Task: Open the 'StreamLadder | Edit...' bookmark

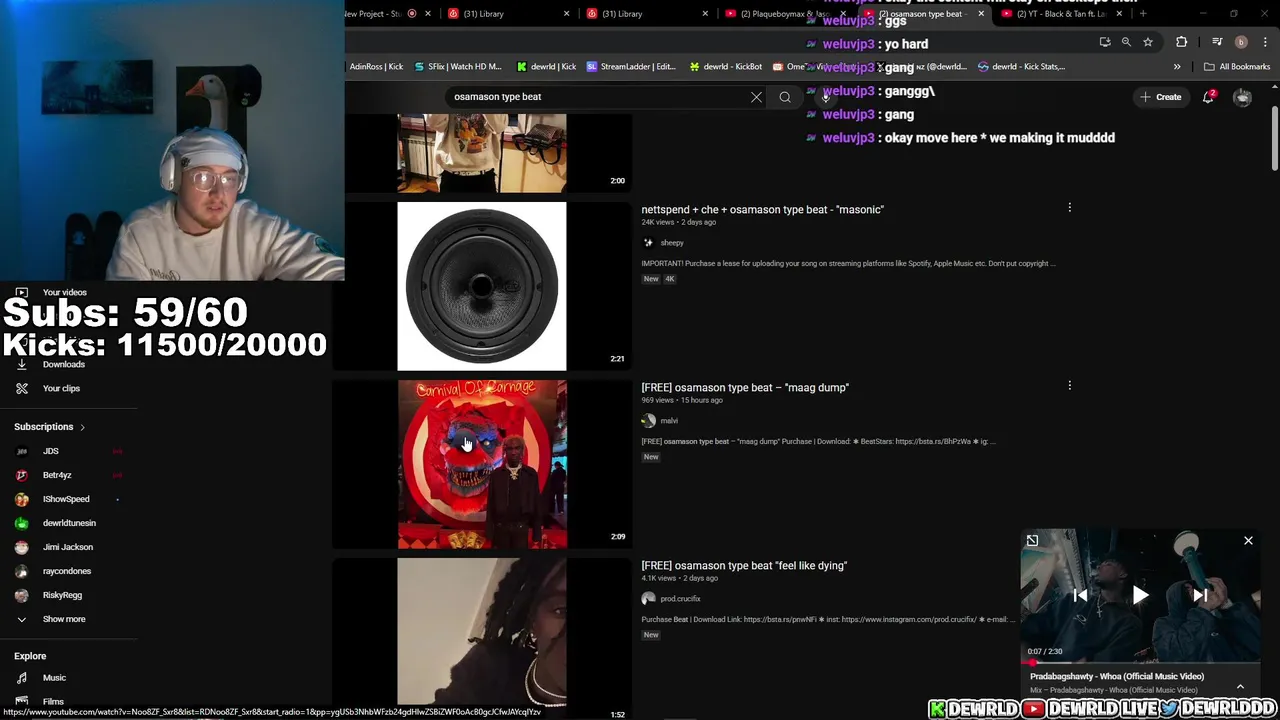Action: pyautogui.click(x=632, y=67)
